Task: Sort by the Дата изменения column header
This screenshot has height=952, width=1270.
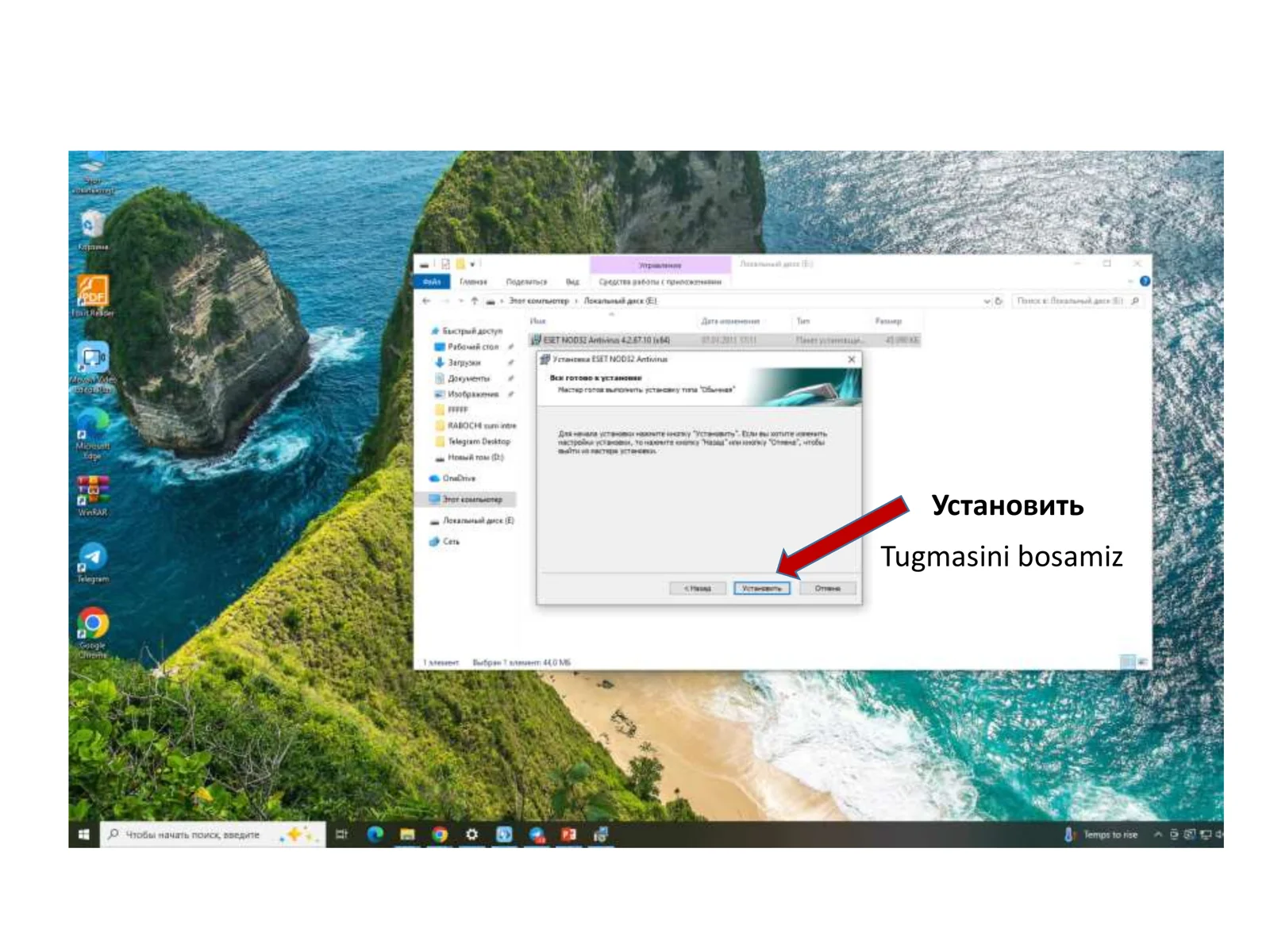Action: click(730, 321)
